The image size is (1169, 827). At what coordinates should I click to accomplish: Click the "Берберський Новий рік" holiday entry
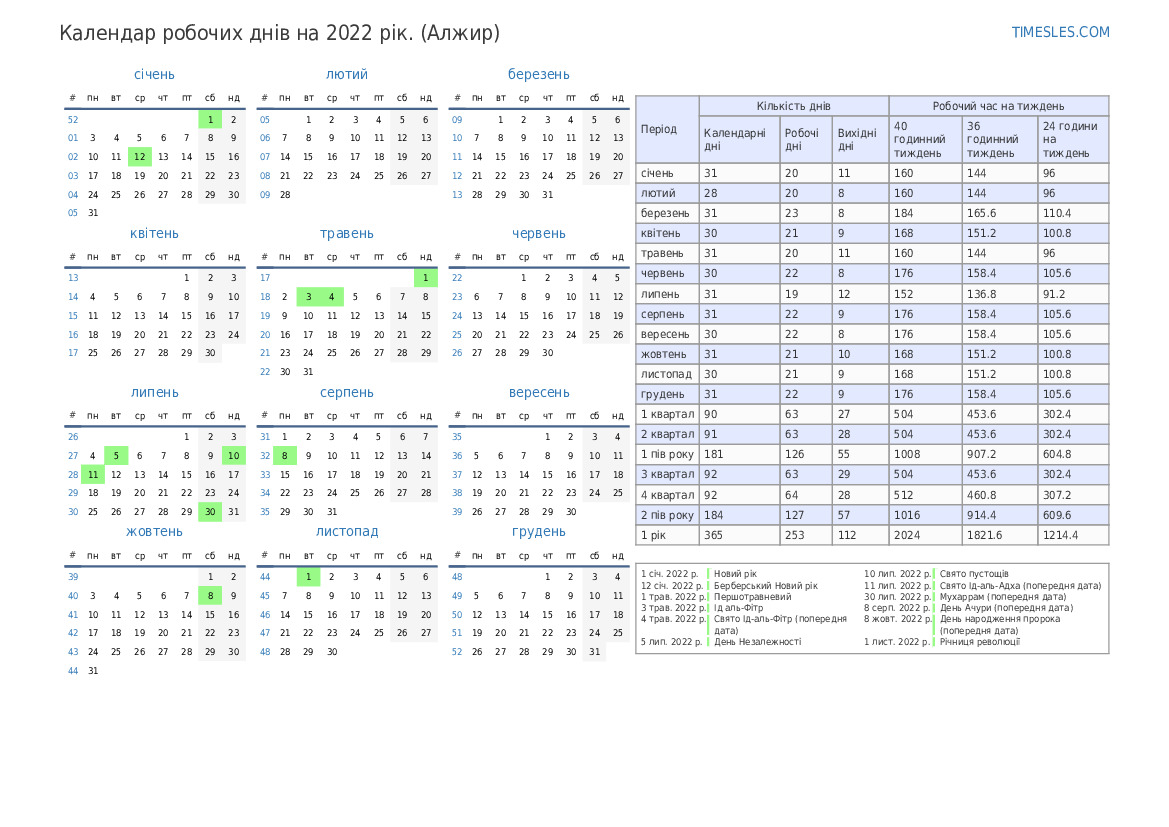766,585
